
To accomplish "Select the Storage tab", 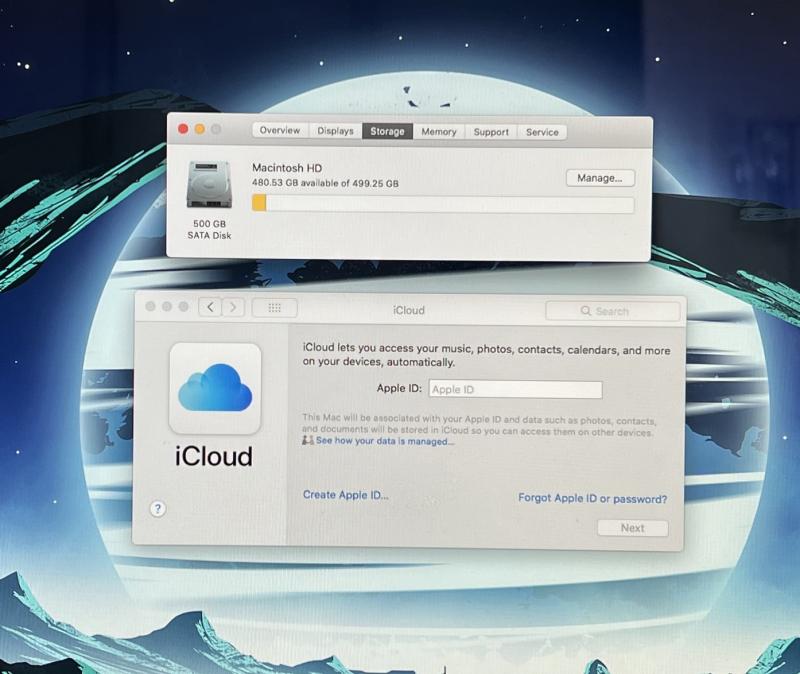I will coord(387,131).
